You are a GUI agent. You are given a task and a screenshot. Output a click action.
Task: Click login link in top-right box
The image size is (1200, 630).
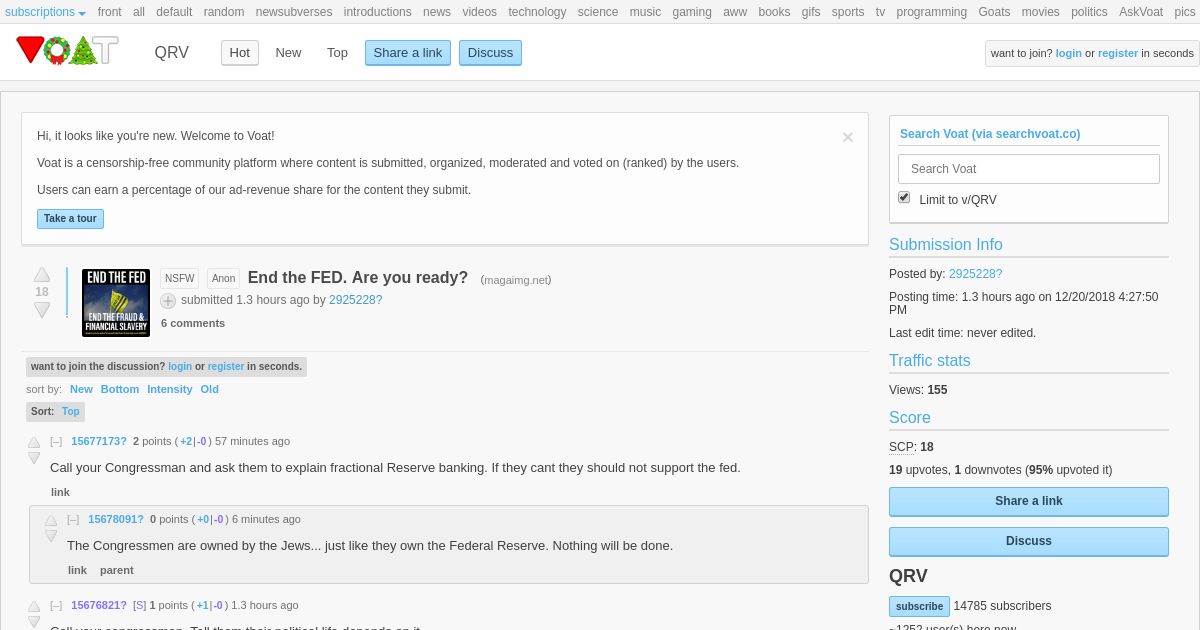(x=1068, y=53)
